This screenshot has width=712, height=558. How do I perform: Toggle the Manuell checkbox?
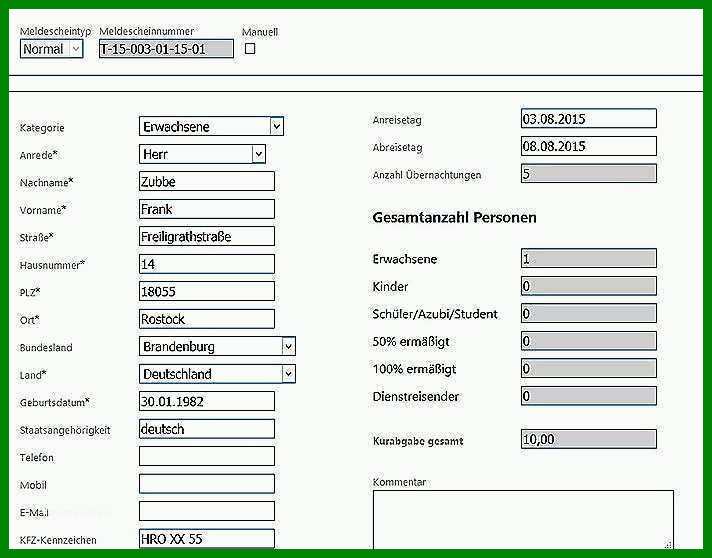[250, 49]
